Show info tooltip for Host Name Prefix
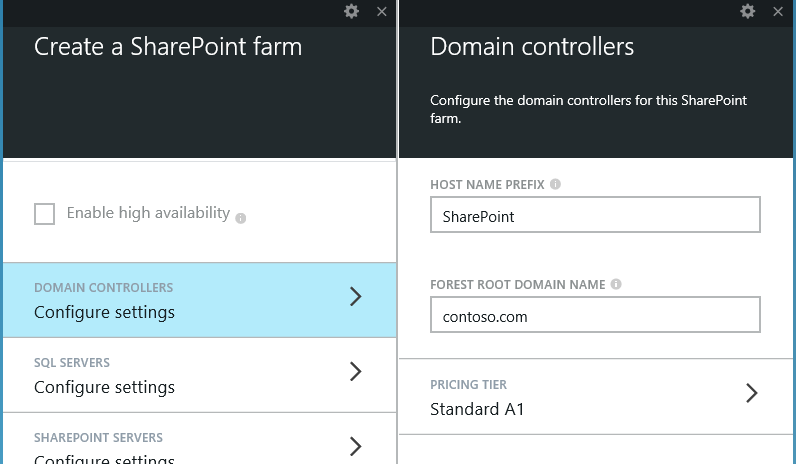The image size is (796, 464). 555,184
